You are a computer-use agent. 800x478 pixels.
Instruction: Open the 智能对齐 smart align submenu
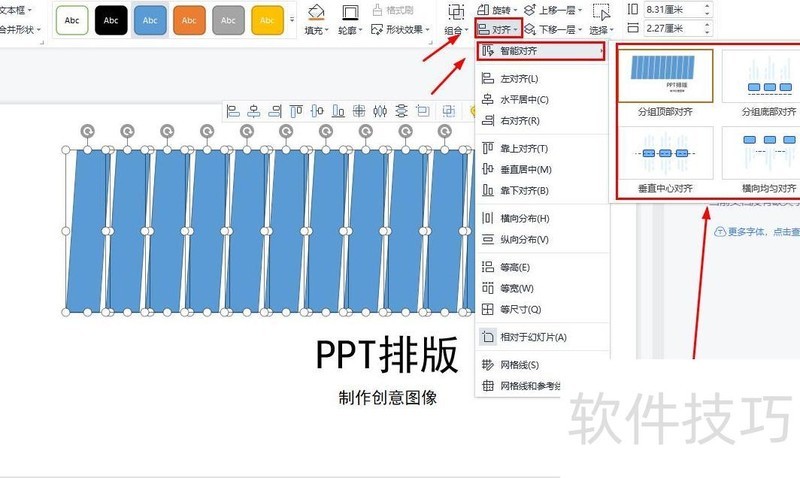pos(541,51)
